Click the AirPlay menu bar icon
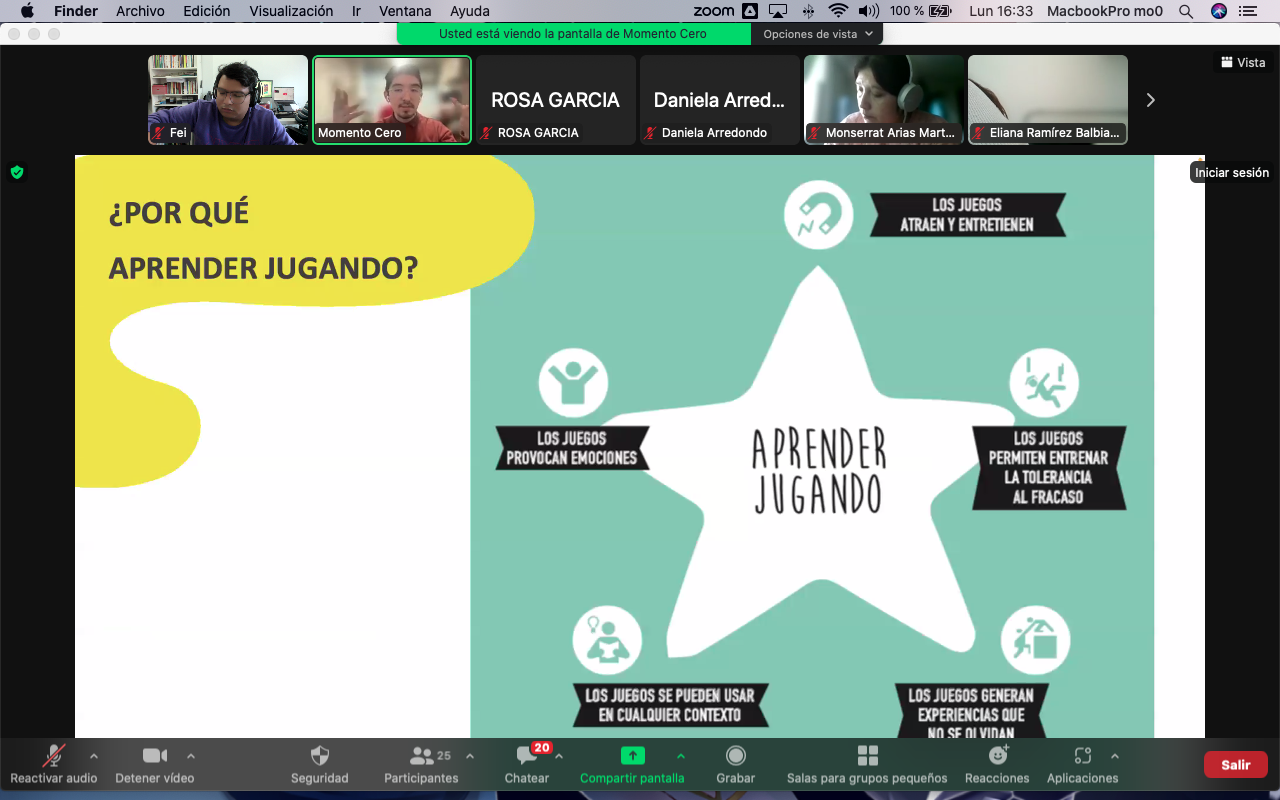The width and height of the screenshot is (1280, 800). [x=779, y=11]
